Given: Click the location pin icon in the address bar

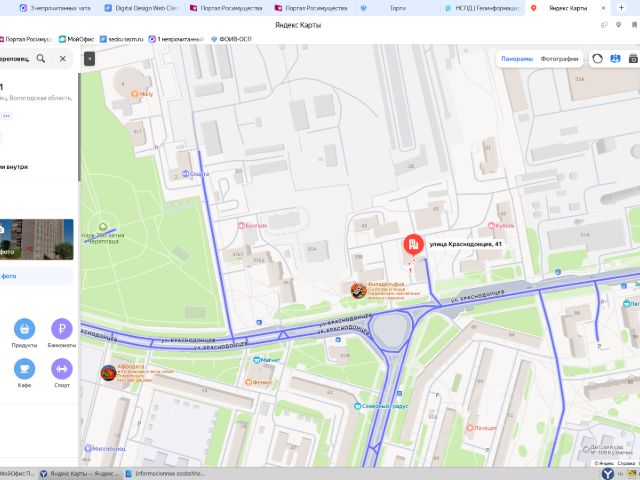Looking at the screenshot, I should pyautogui.click(x=619, y=25).
